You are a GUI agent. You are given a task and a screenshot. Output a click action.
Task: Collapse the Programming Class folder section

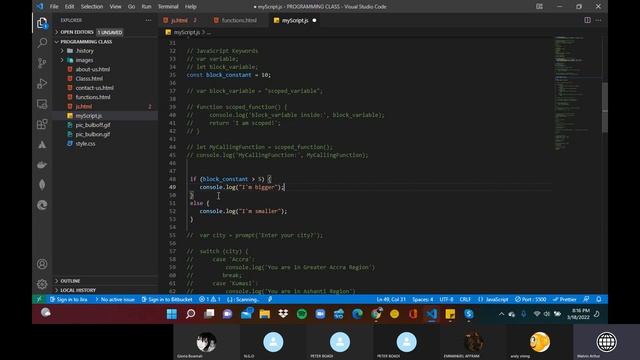tap(86, 42)
